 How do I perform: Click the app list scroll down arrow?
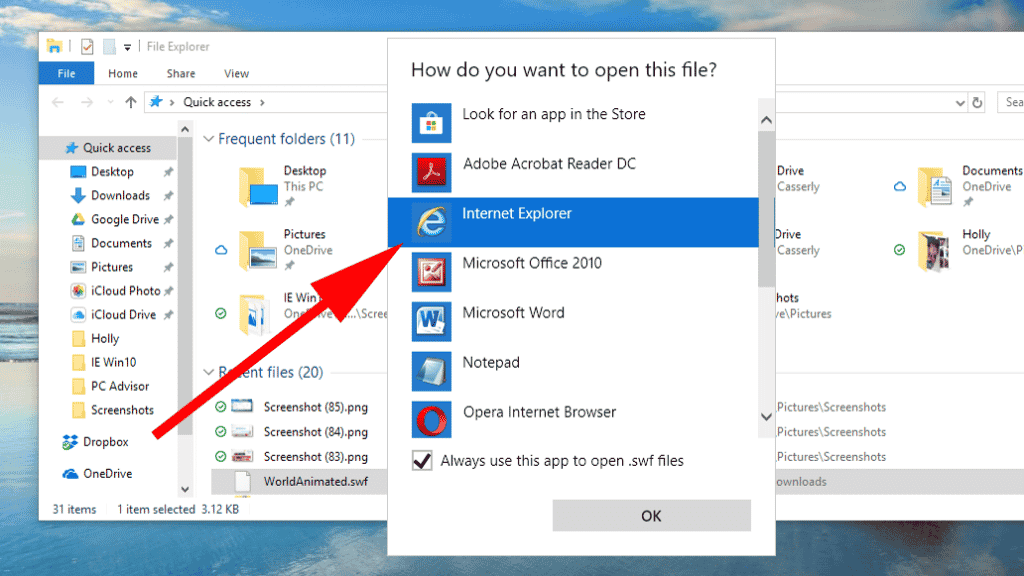[x=766, y=417]
